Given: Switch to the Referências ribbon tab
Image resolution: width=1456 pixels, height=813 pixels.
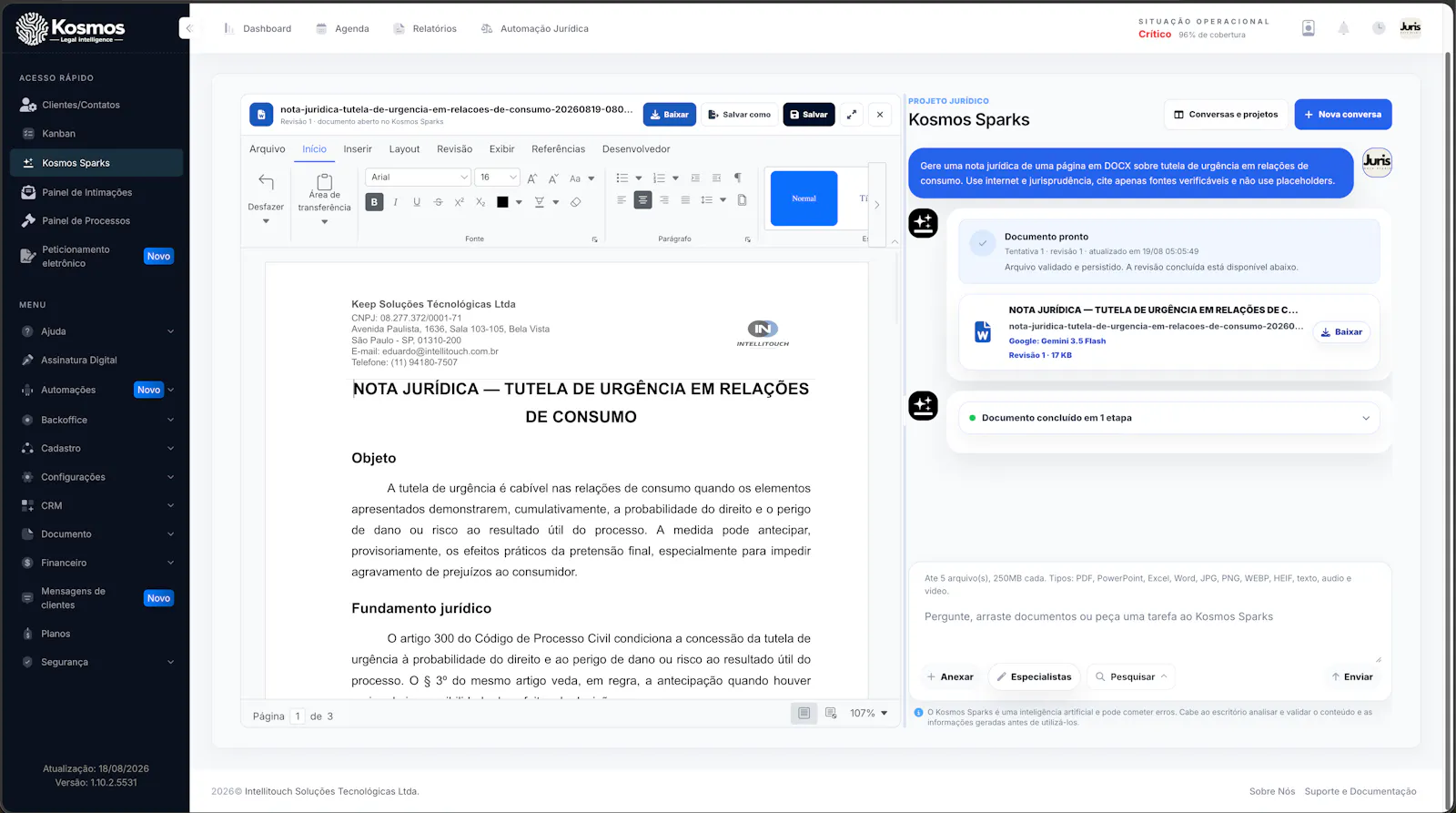Looking at the screenshot, I should click(x=559, y=149).
